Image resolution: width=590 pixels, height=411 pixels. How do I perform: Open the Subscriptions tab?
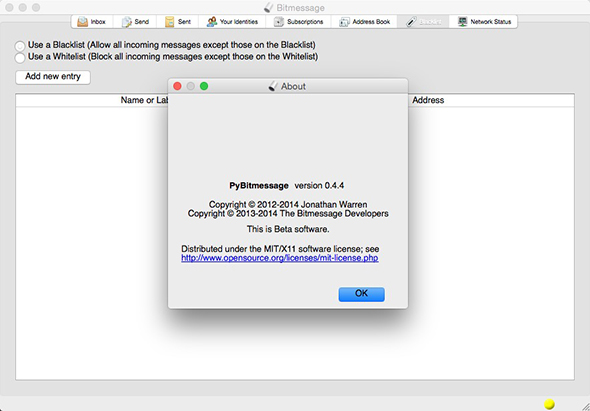click(x=298, y=22)
